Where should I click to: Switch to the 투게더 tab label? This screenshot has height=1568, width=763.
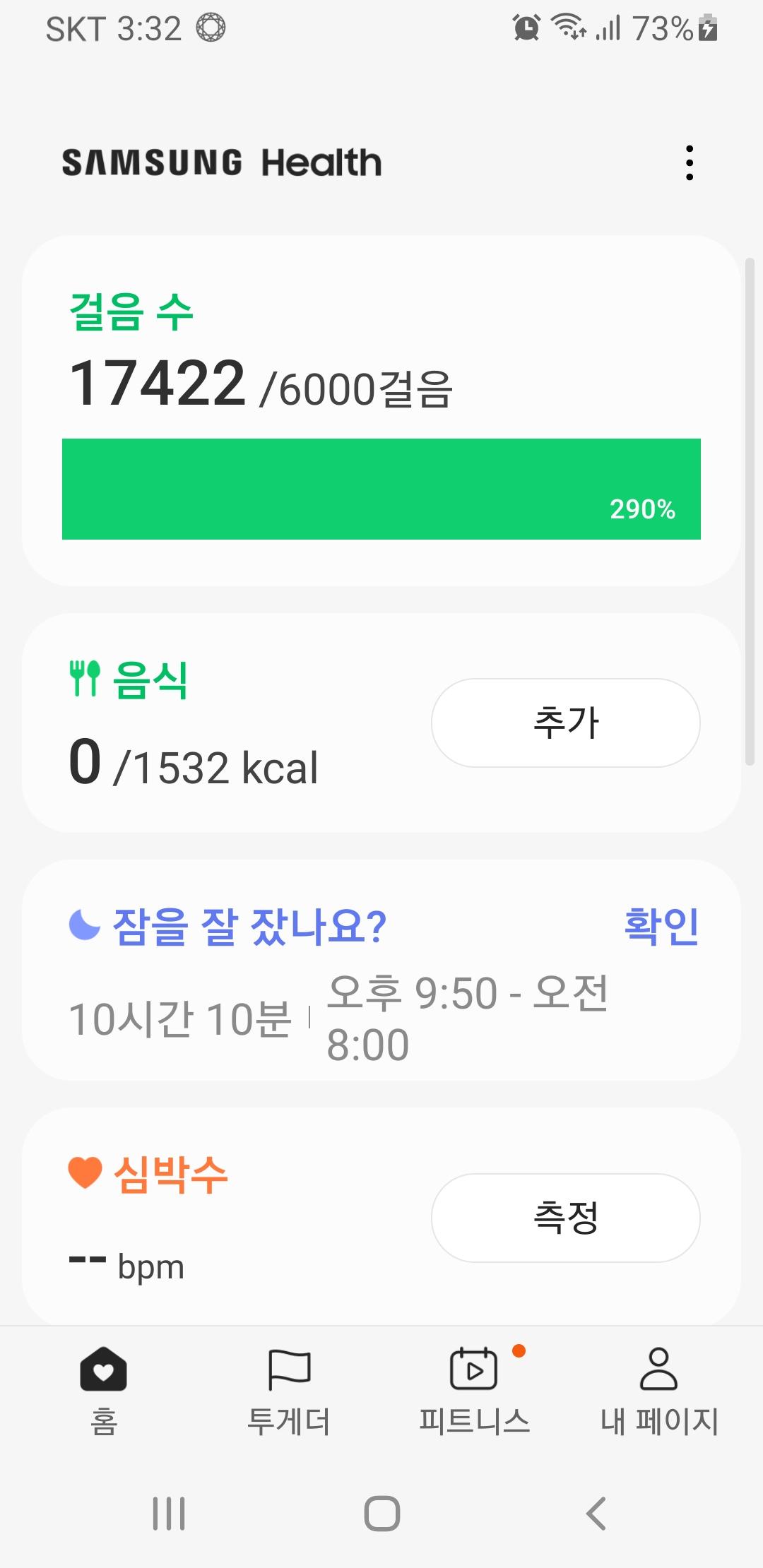[289, 1421]
